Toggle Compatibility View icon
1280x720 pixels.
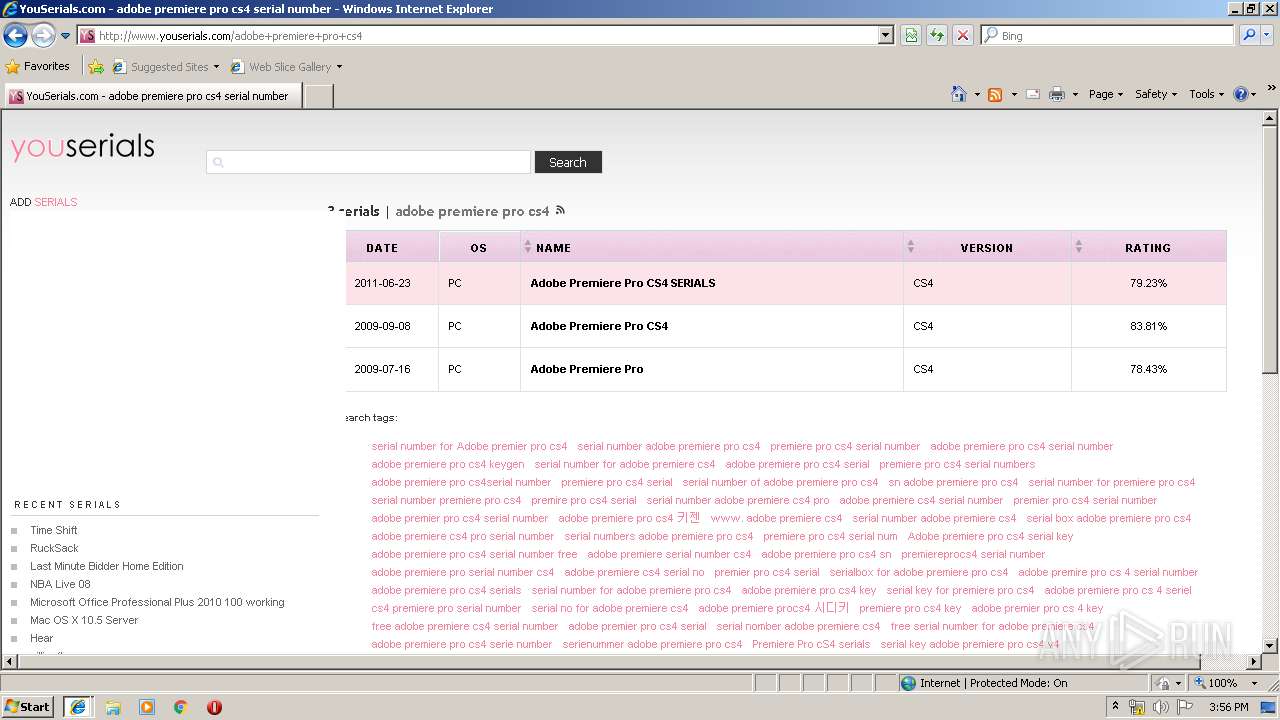click(x=911, y=35)
